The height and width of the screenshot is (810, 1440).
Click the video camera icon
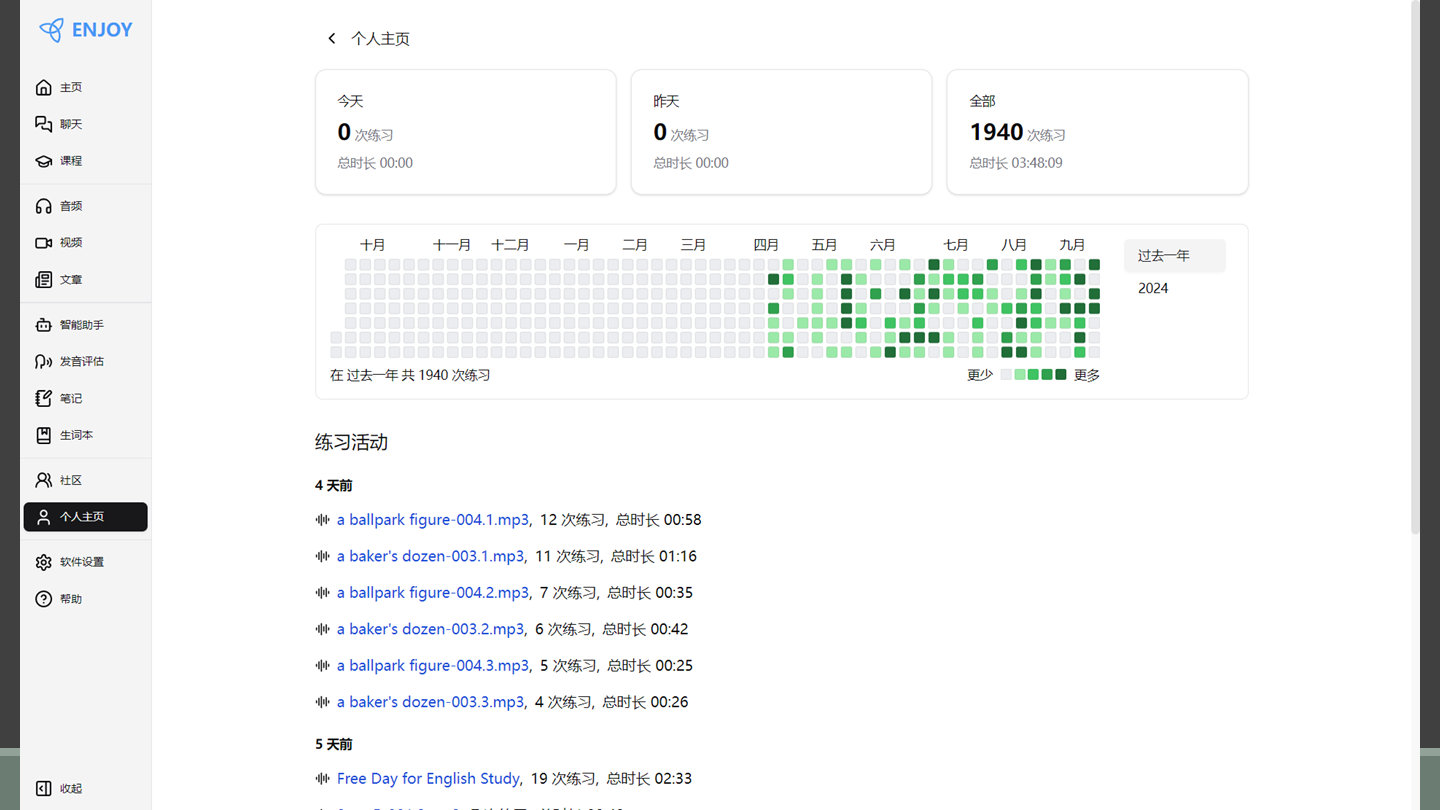click(x=43, y=243)
